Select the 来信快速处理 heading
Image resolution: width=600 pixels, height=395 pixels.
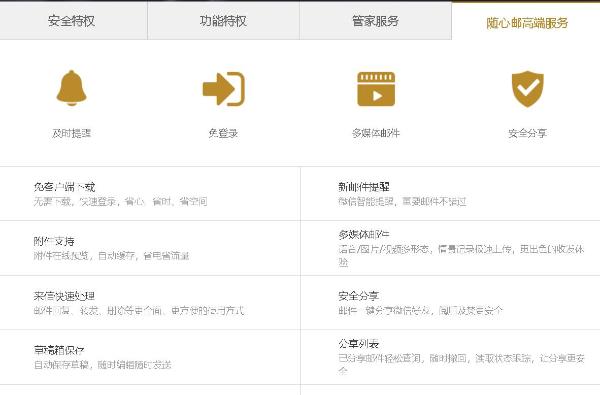tap(64, 296)
